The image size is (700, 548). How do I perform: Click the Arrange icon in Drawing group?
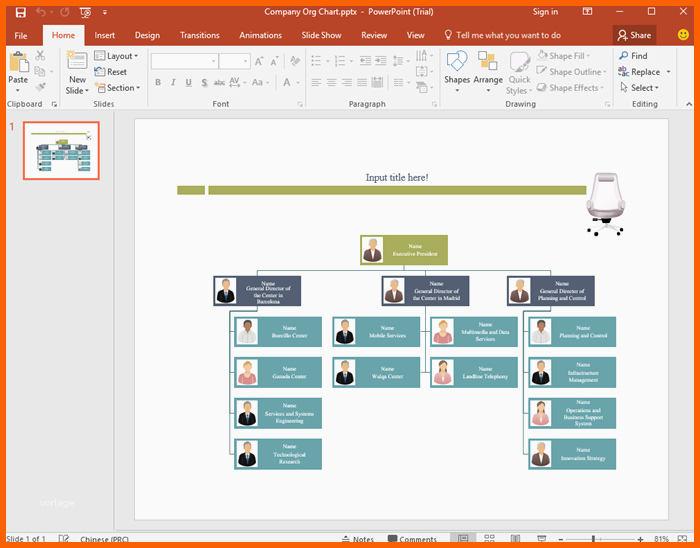click(x=488, y=68)
